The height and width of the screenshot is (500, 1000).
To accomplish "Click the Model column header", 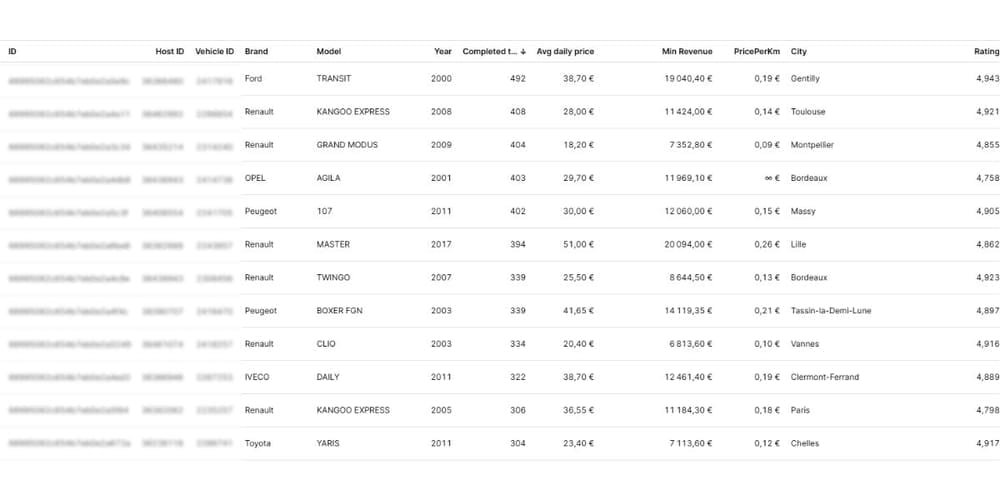I will pos(328,52).
